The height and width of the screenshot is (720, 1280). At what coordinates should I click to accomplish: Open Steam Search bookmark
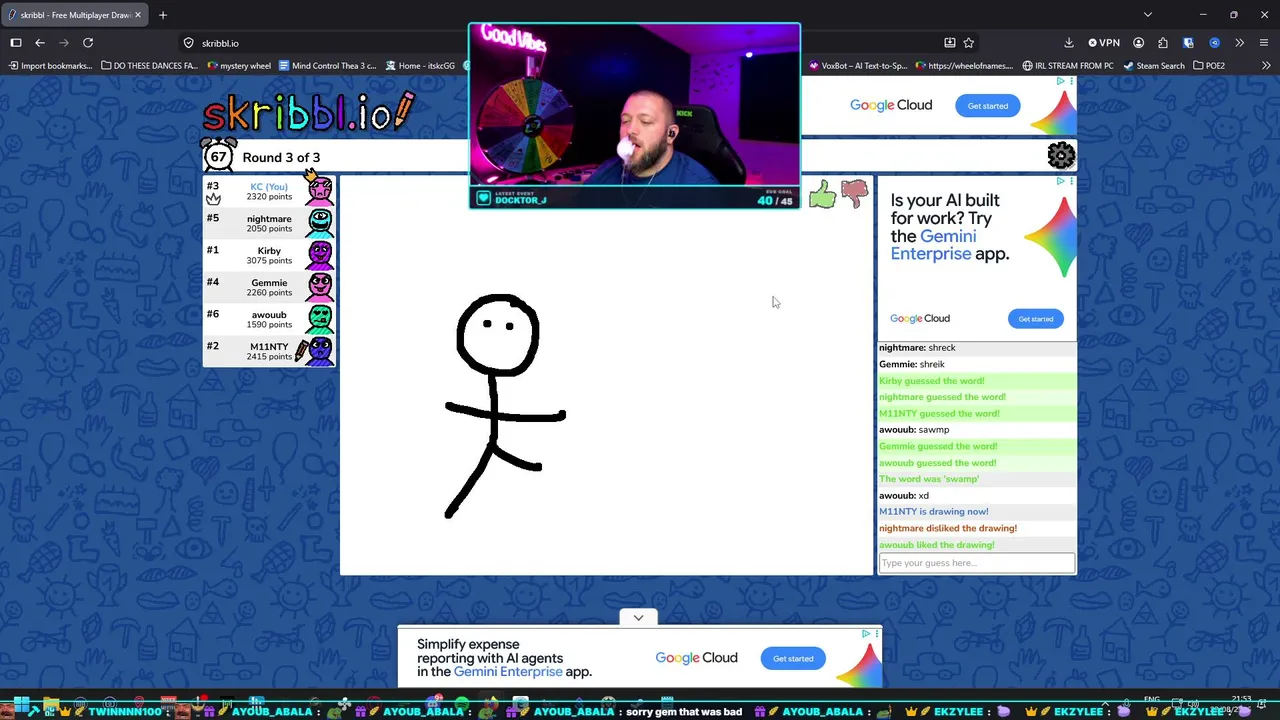point(1154,66)
